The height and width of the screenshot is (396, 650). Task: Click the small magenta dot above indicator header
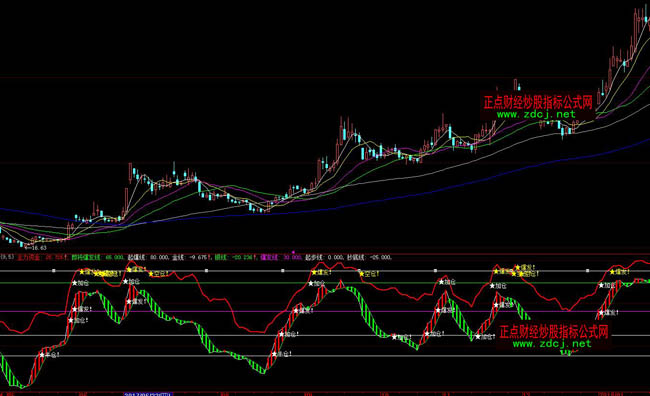[x=293, y=252]
